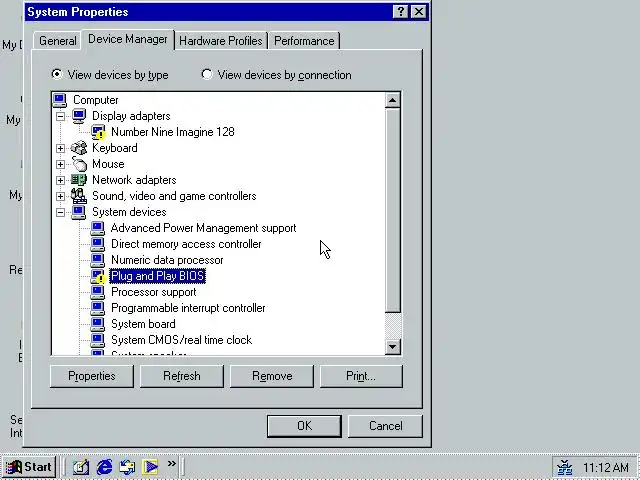Viewport: 640px width, 480px height.
Task: Click the Display adapters monitor icon
Action: [x=79, y=116]
